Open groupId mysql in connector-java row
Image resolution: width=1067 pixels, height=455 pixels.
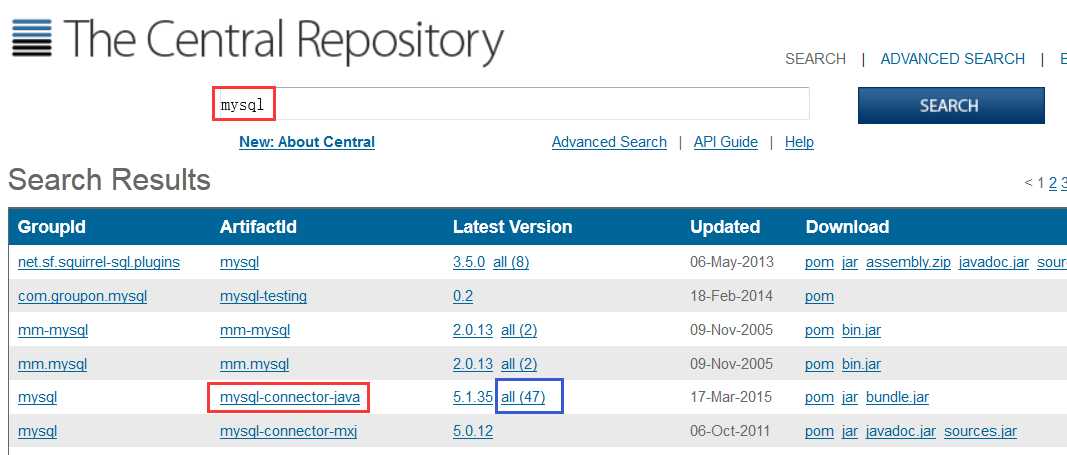pos(37,397)
